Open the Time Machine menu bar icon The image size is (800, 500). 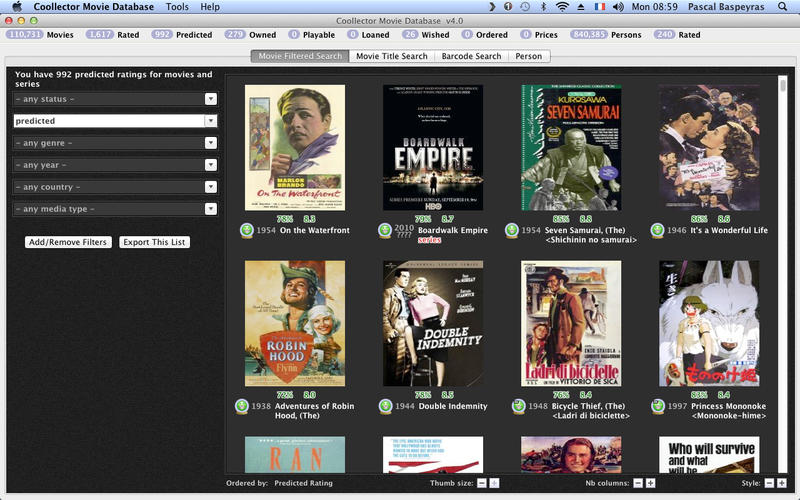[525, 7]
